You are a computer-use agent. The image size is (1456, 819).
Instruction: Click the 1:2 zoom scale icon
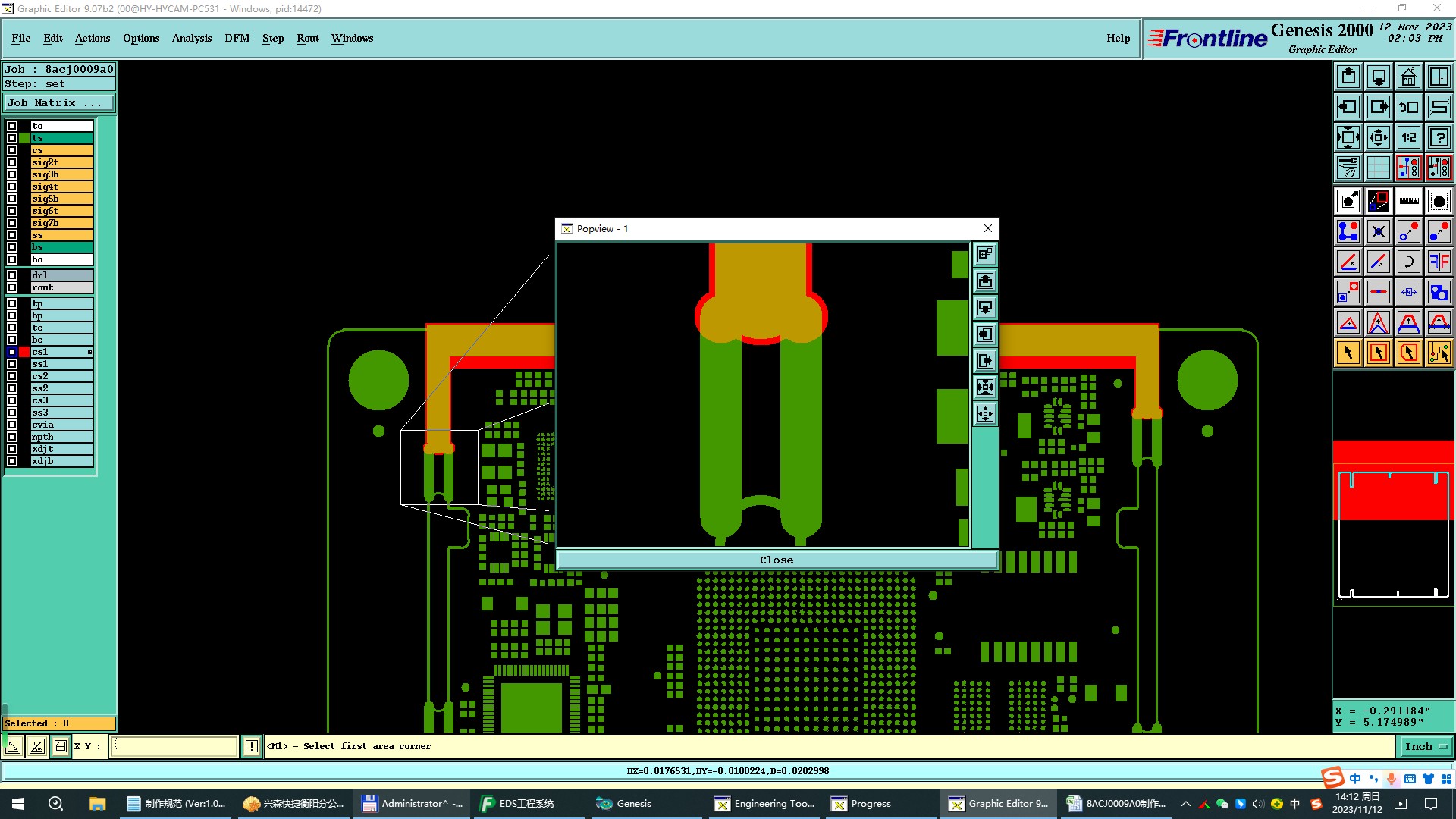point(1408,137)
